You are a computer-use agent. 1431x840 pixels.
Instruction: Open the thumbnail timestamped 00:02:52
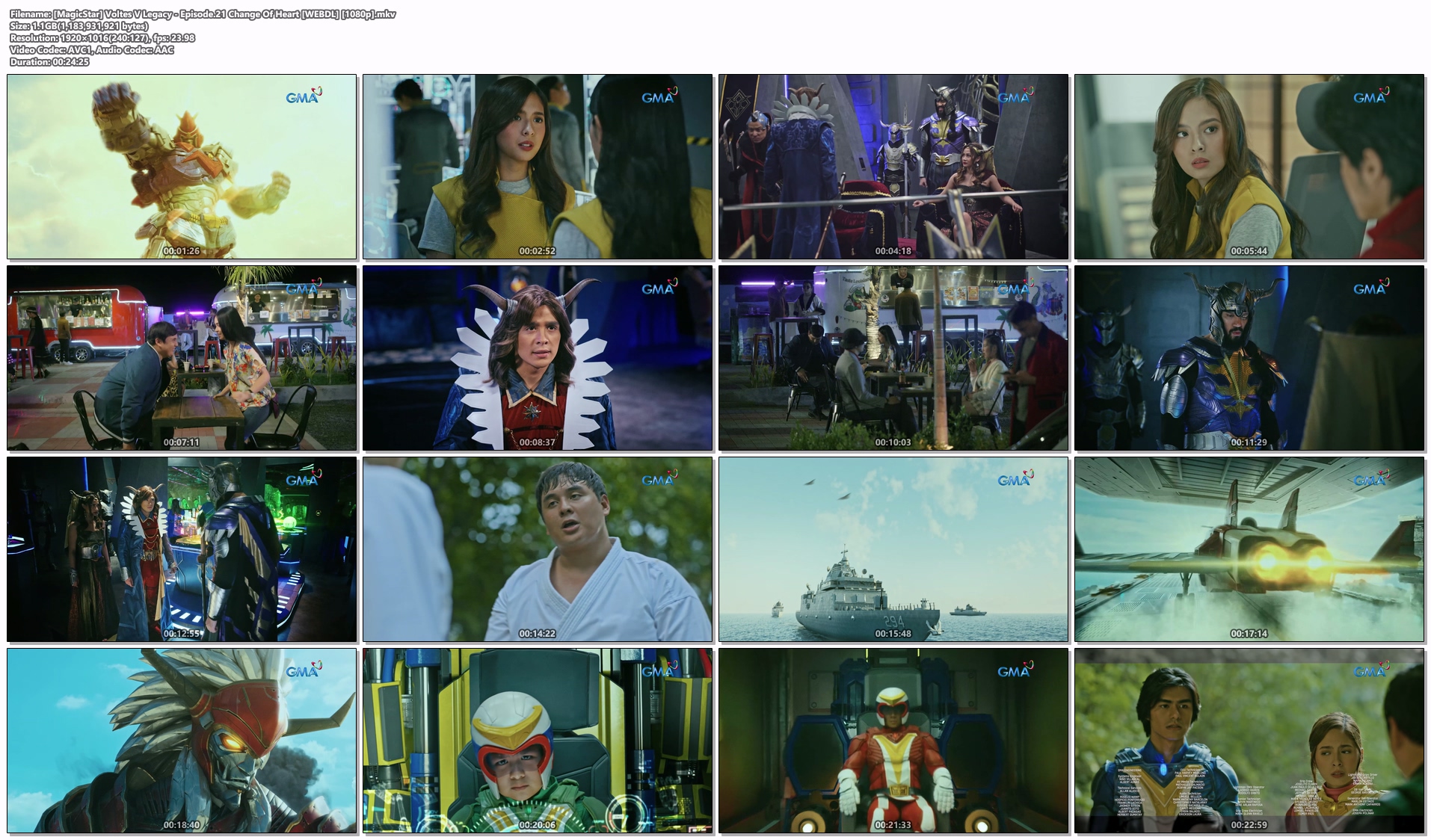click(x=538, y=167)
